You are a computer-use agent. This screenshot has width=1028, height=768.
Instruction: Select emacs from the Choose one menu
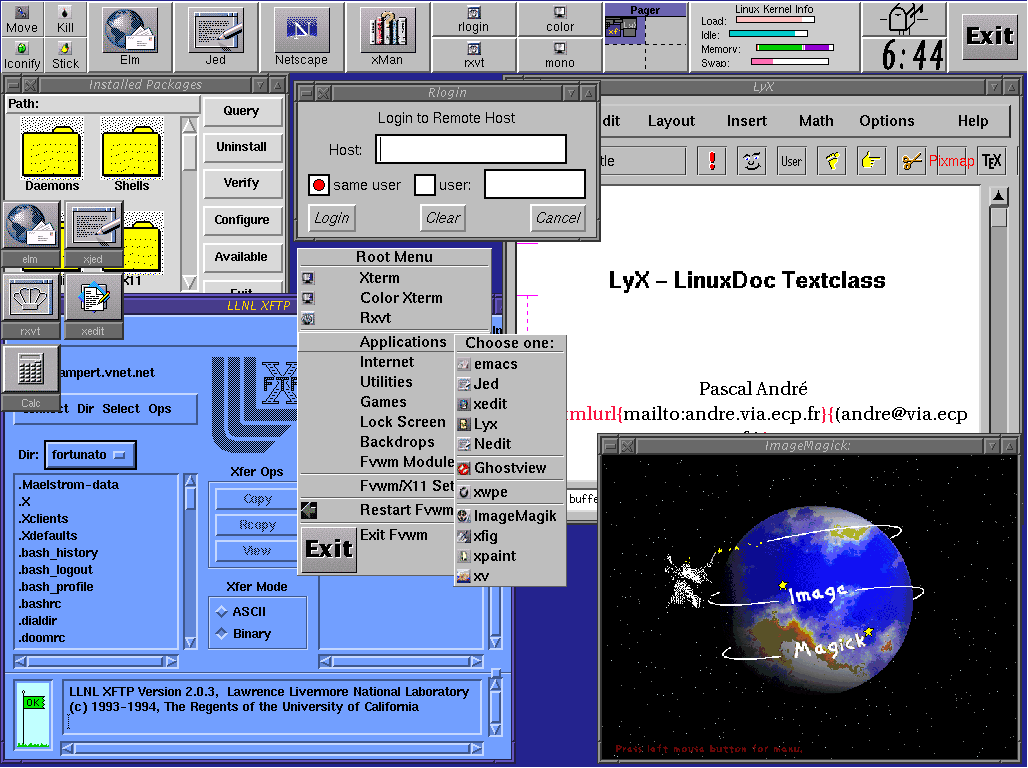[510, 364]
